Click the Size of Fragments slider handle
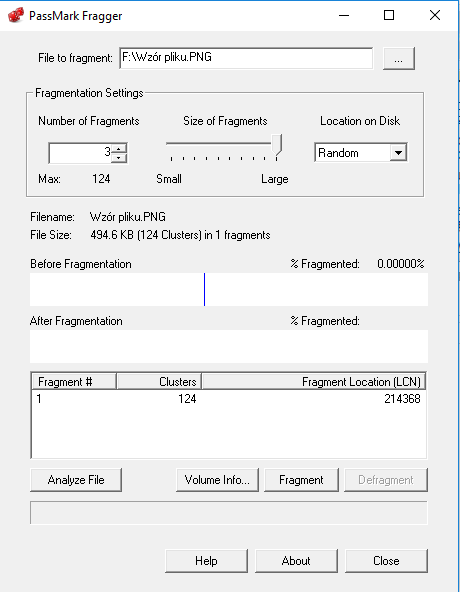Image resolution: width=460 pixels, height=592 pixels. point(277,145)
